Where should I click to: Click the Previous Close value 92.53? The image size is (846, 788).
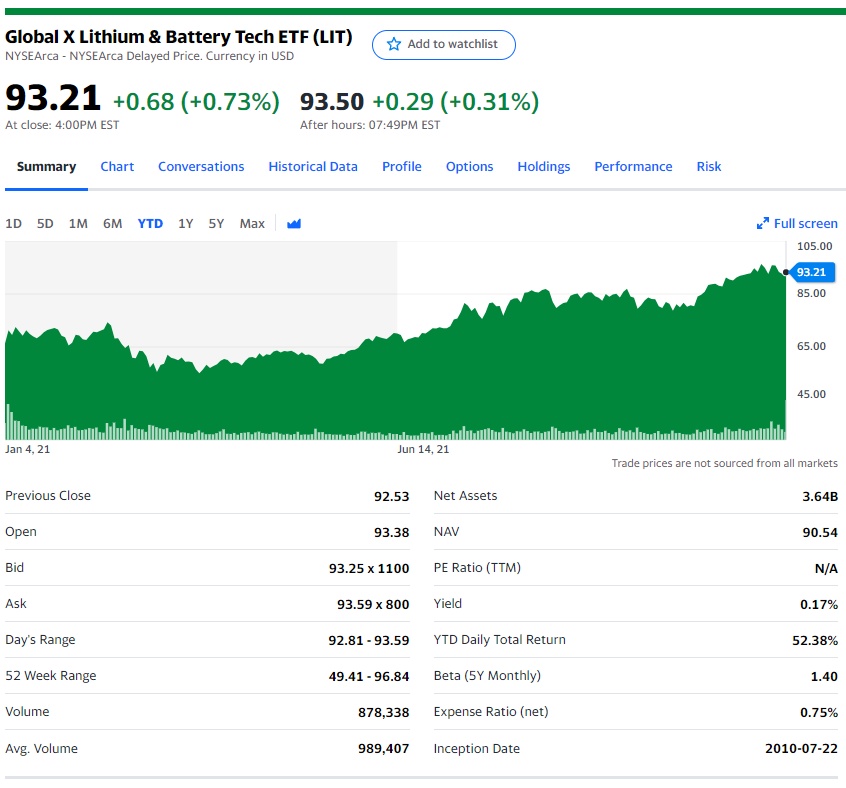coord(392,496)
